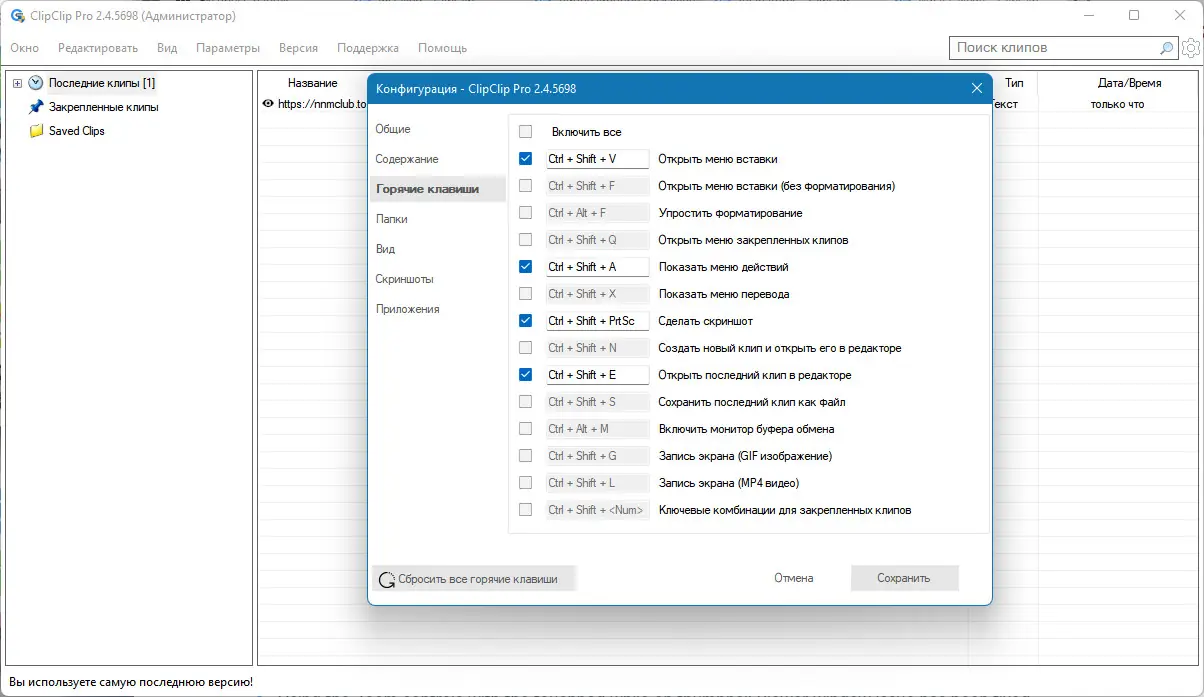Image resolution: width=1204 pixels, height=697 pixels.
Task: Open the Вид menu in menu bar
Action: click(167, 48)
